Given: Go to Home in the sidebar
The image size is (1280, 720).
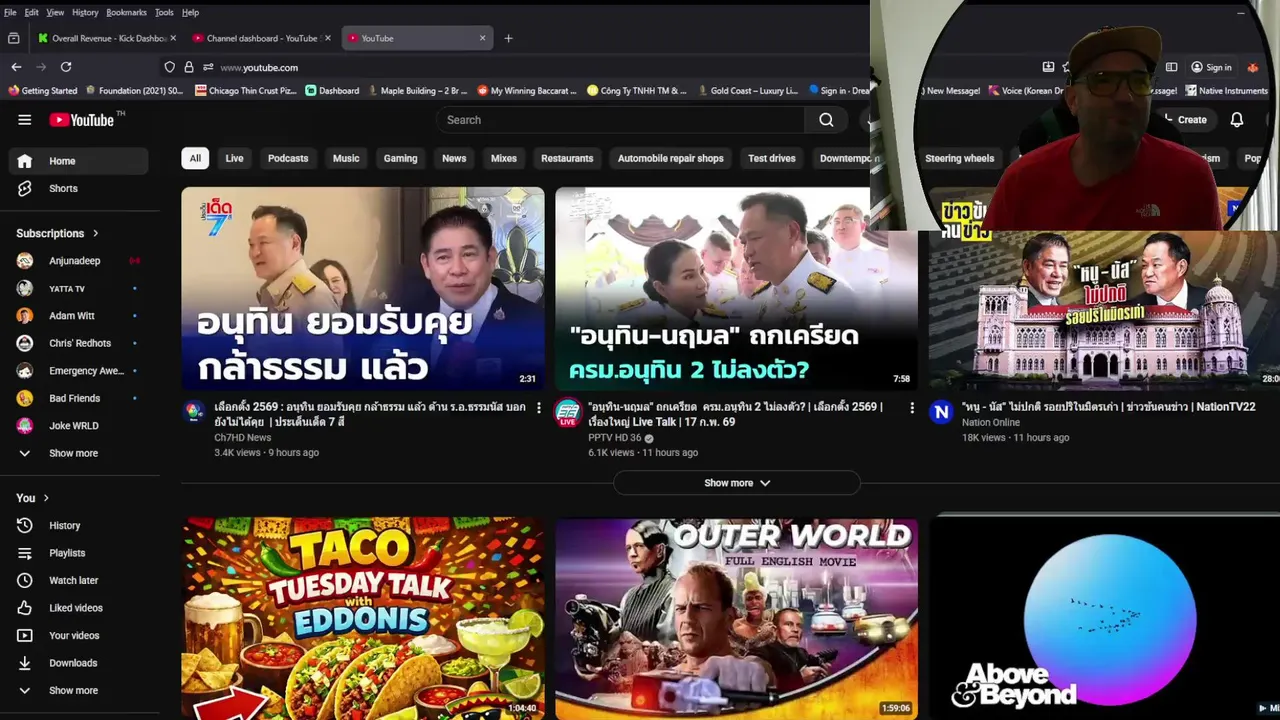Looking at the screenshot, I should 78,161.
